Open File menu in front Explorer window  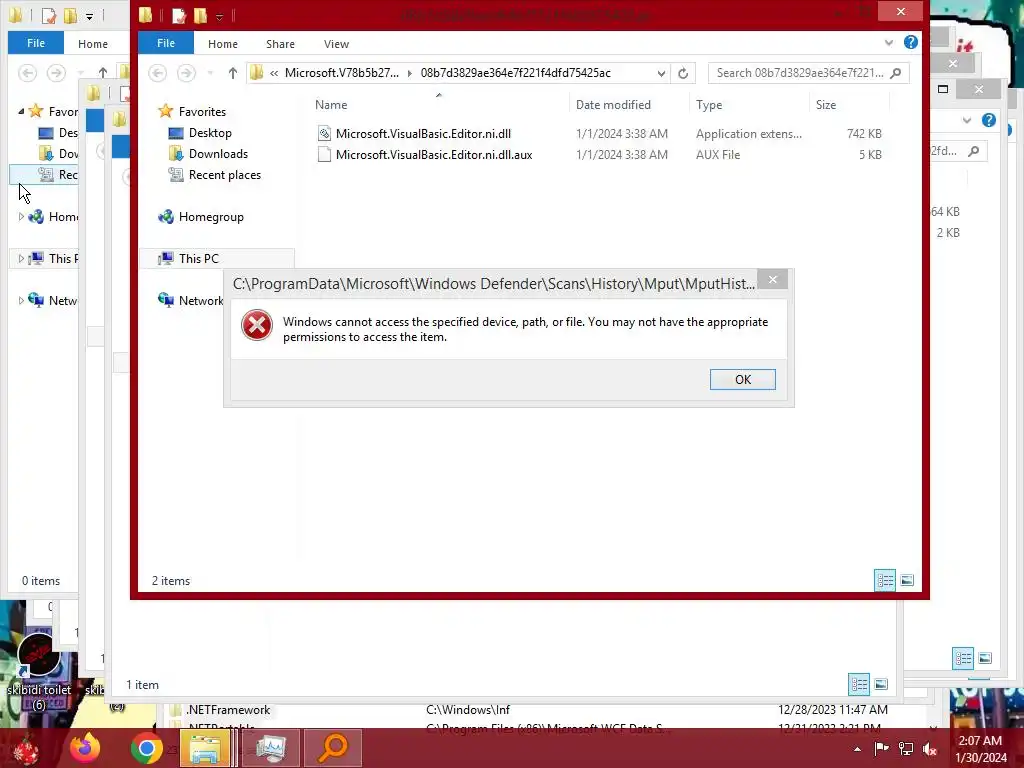click(x=166, y=43)
